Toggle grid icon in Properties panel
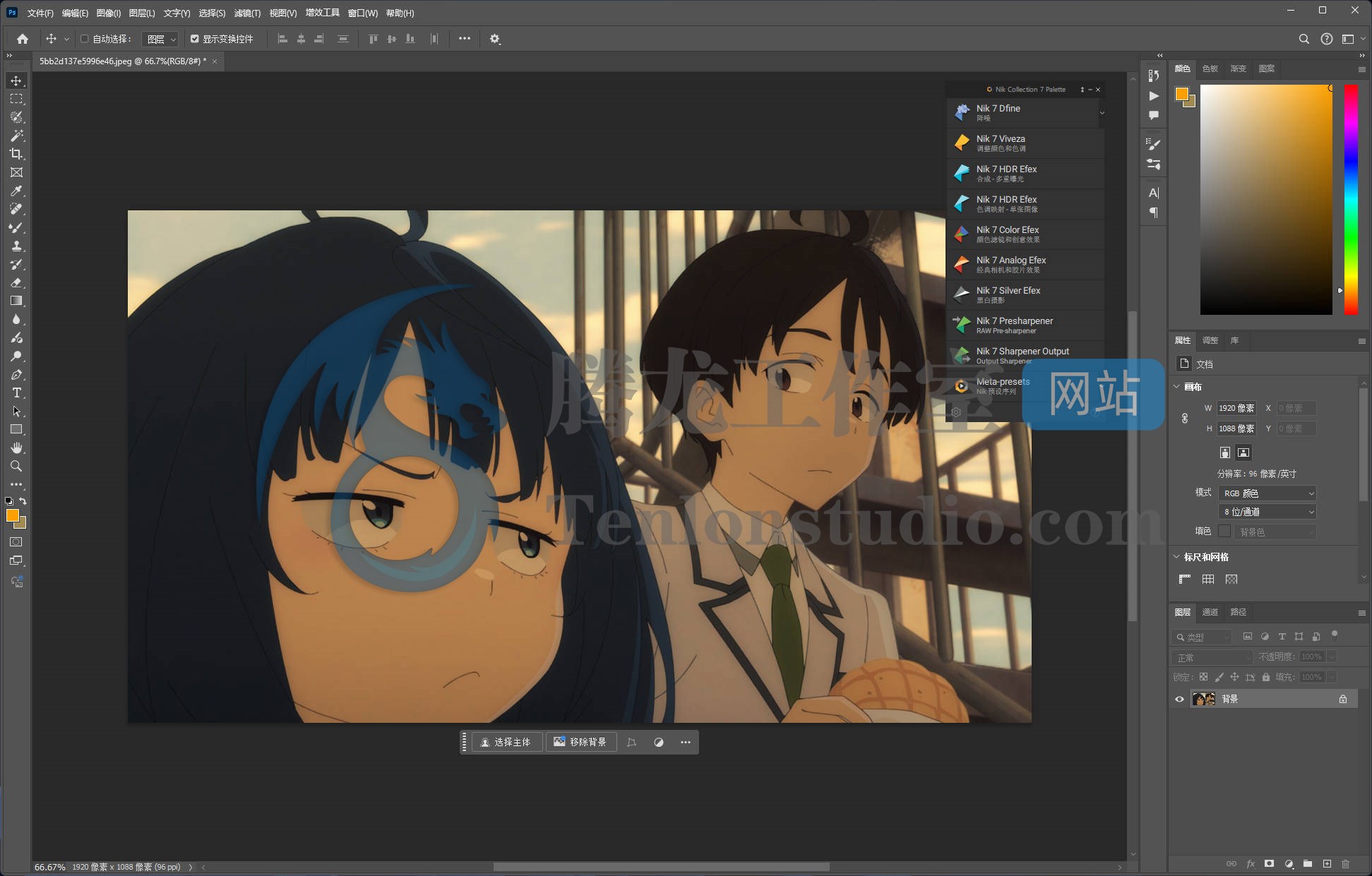 coord(1208,580)
